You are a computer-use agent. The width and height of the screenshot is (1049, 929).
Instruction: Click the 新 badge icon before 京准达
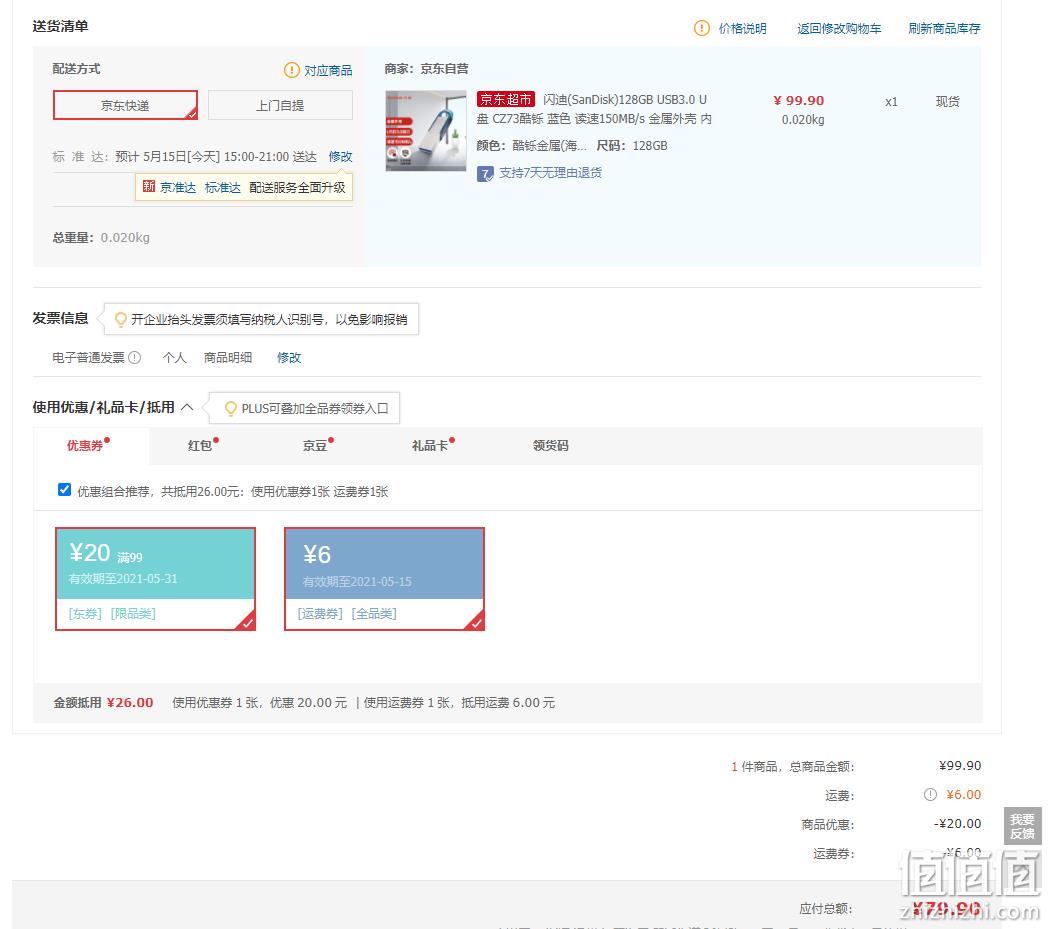click(x=149, y=187)
